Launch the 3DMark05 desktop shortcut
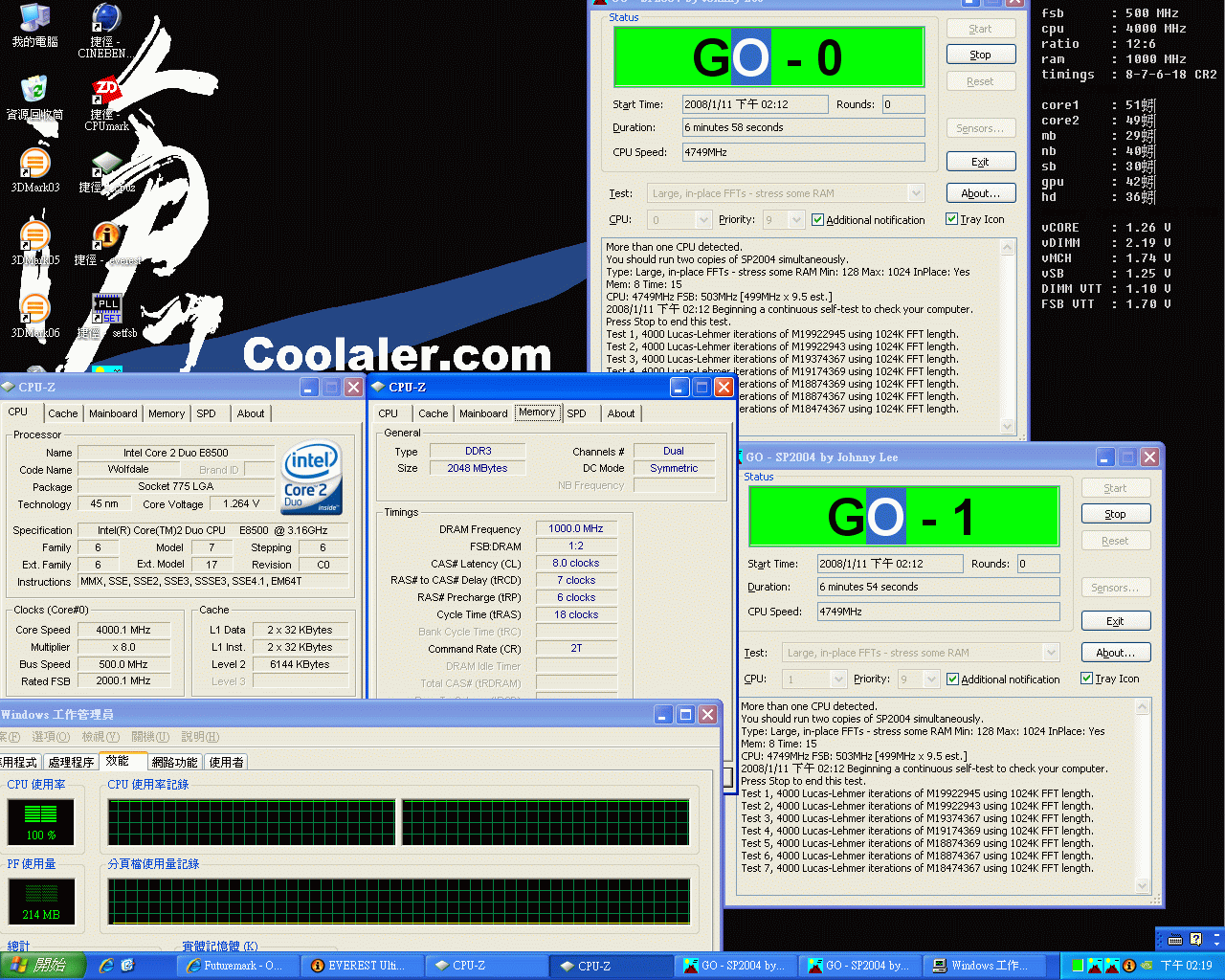 coord(34,244)
